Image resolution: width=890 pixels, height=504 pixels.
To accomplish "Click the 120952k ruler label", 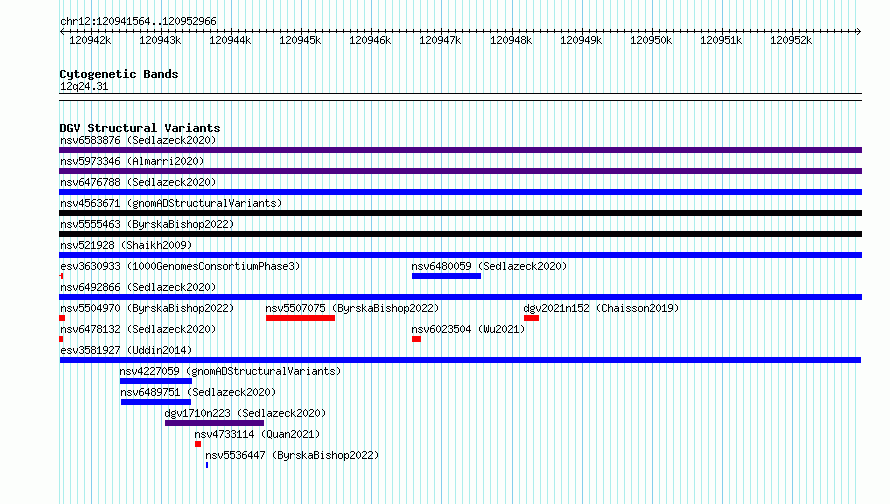I will point(791,40).
